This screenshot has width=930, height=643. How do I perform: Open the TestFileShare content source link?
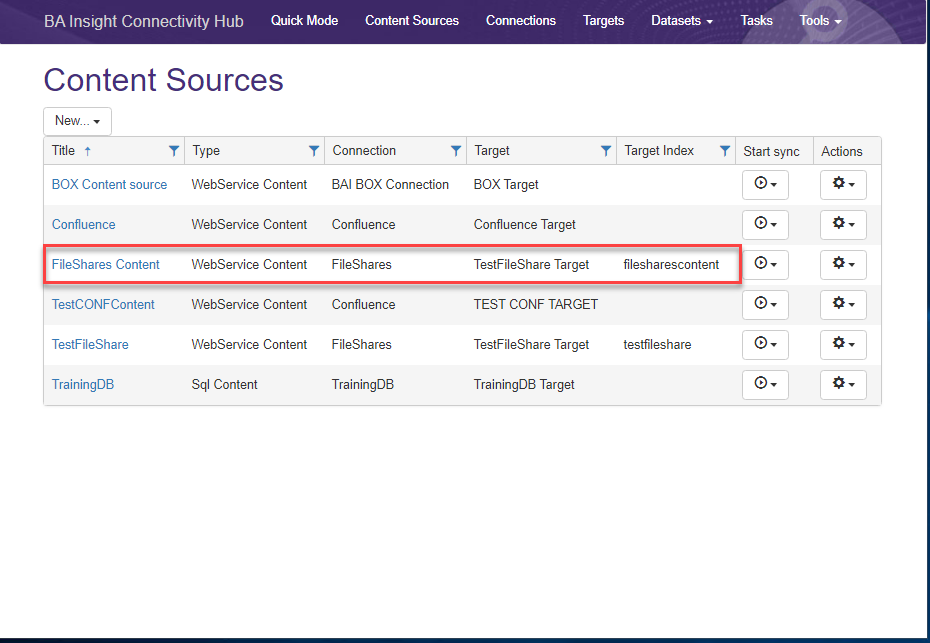(90, 345)
